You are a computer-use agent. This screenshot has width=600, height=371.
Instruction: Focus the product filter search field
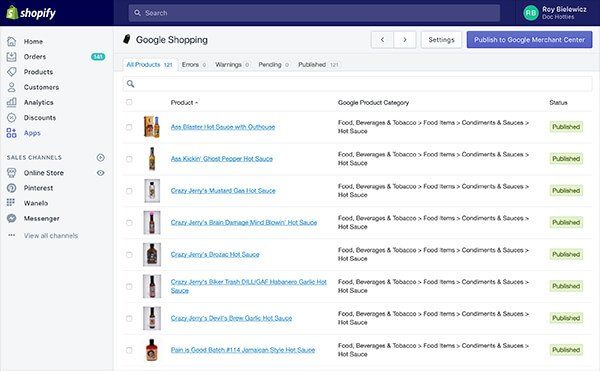click(357, 84)
